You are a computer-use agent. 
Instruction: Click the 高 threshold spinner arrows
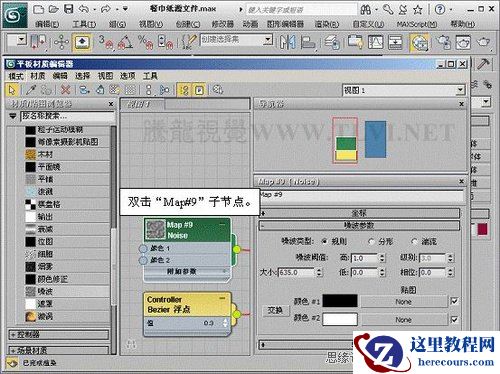click(382, 258)
